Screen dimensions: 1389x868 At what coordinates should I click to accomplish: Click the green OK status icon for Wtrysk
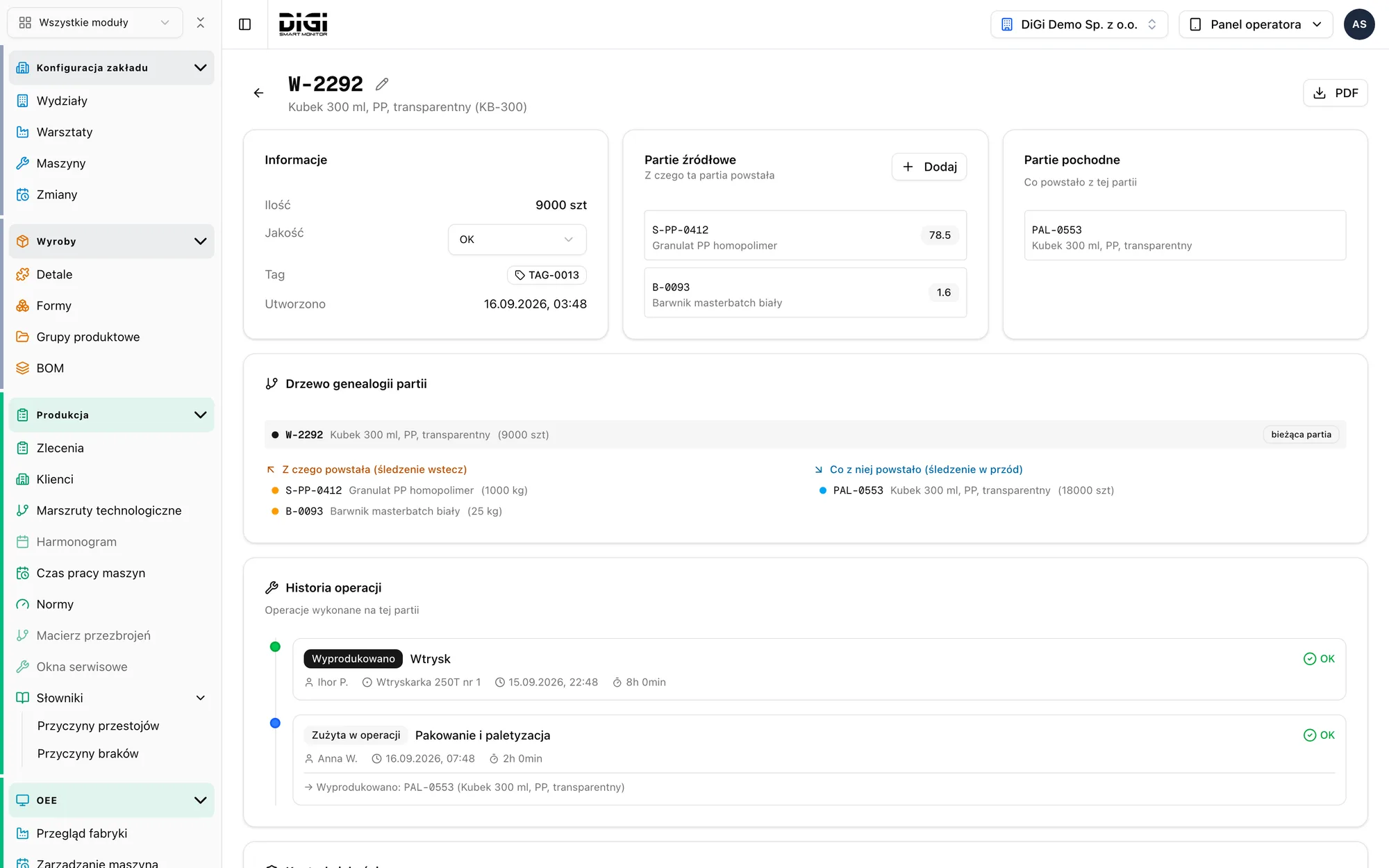[x=1310, y=659]
